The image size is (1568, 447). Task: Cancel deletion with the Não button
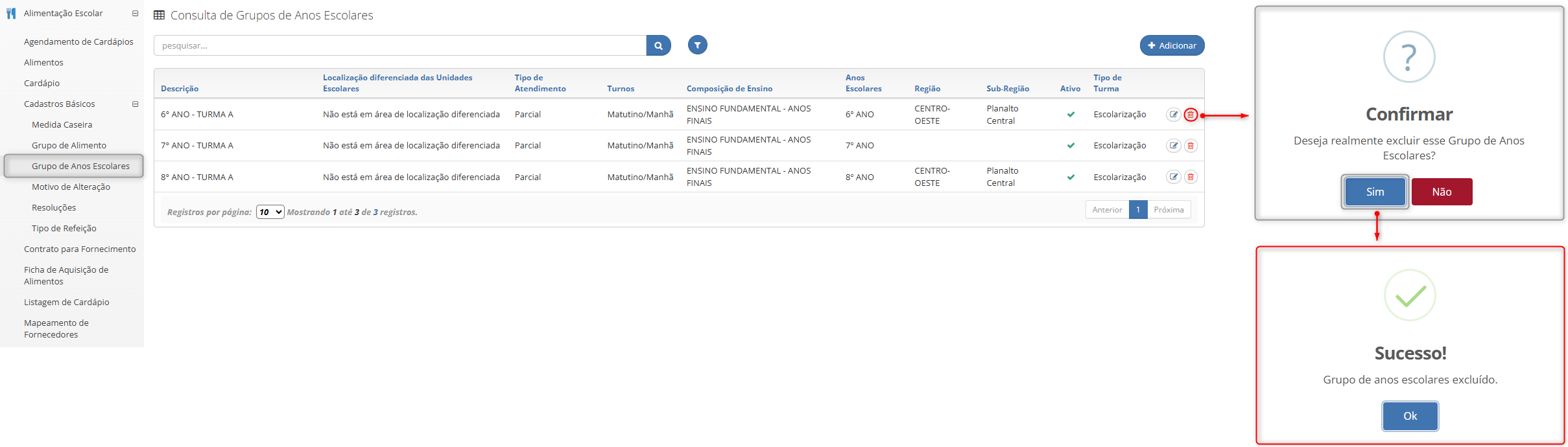click(1442, 192)
